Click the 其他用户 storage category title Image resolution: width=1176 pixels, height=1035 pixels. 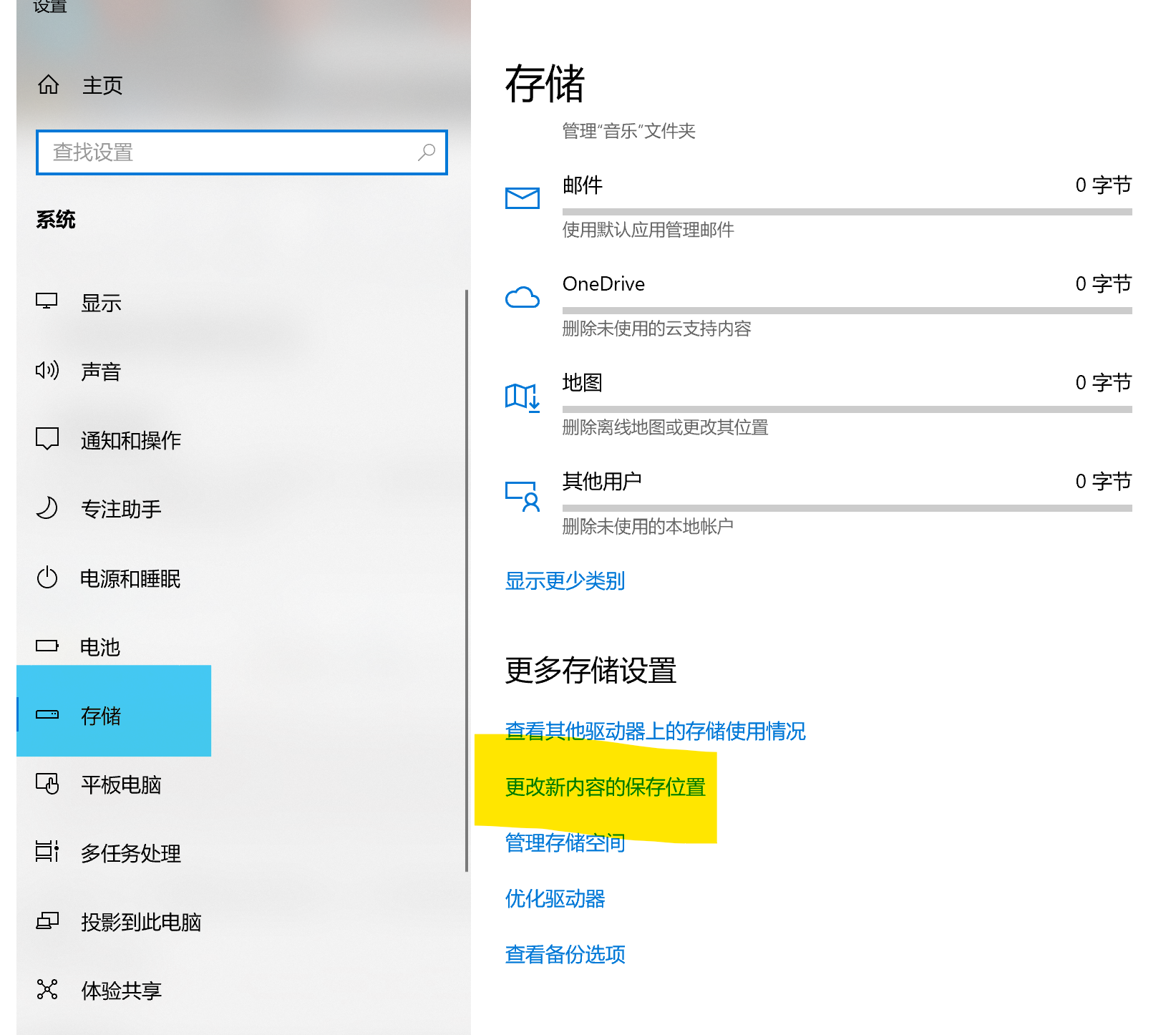pyautogui.click(x=602, y=482)
